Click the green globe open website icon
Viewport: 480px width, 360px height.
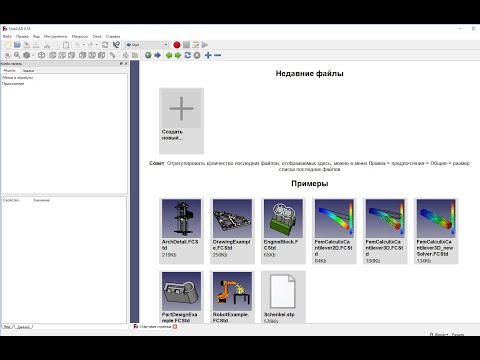pos(148,55)
